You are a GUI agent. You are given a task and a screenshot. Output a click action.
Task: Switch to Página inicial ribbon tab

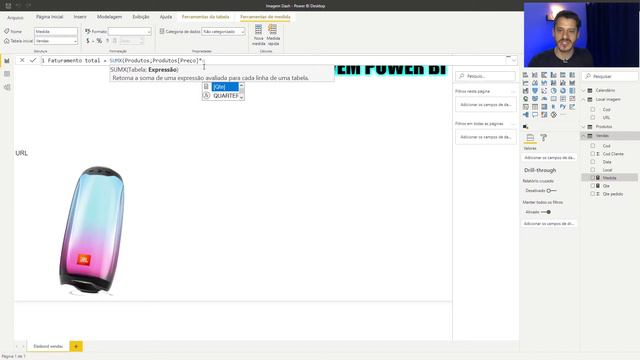coord(49,17)
